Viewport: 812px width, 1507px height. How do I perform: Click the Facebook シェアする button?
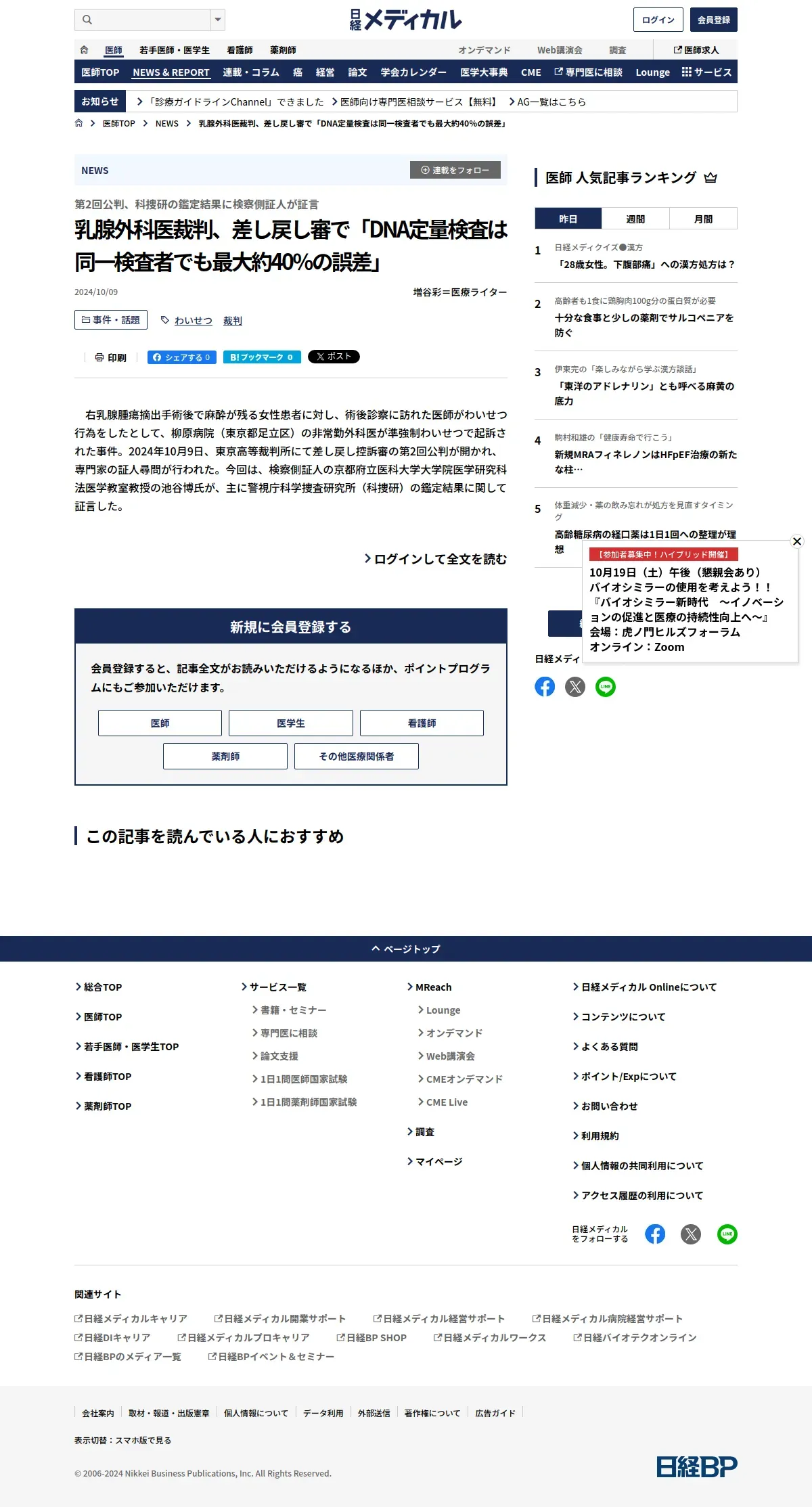click(x=182, y=357)
